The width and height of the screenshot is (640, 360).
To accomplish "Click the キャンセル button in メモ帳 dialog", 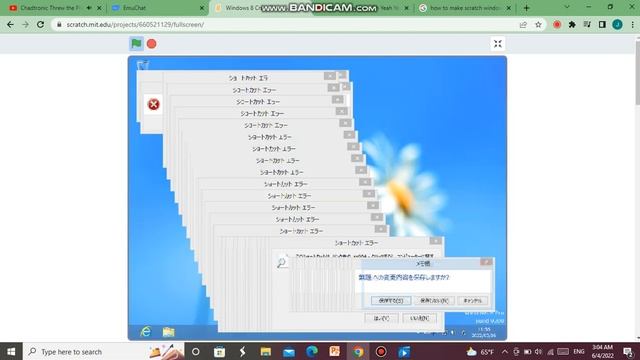I will click(x=473, y=300).
